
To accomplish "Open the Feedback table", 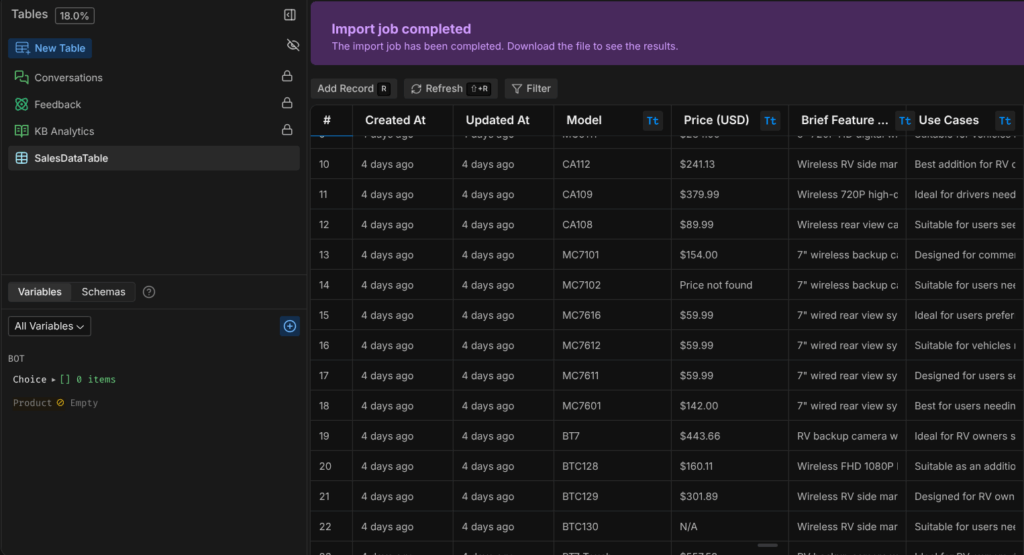I will [x=57, y=104].
